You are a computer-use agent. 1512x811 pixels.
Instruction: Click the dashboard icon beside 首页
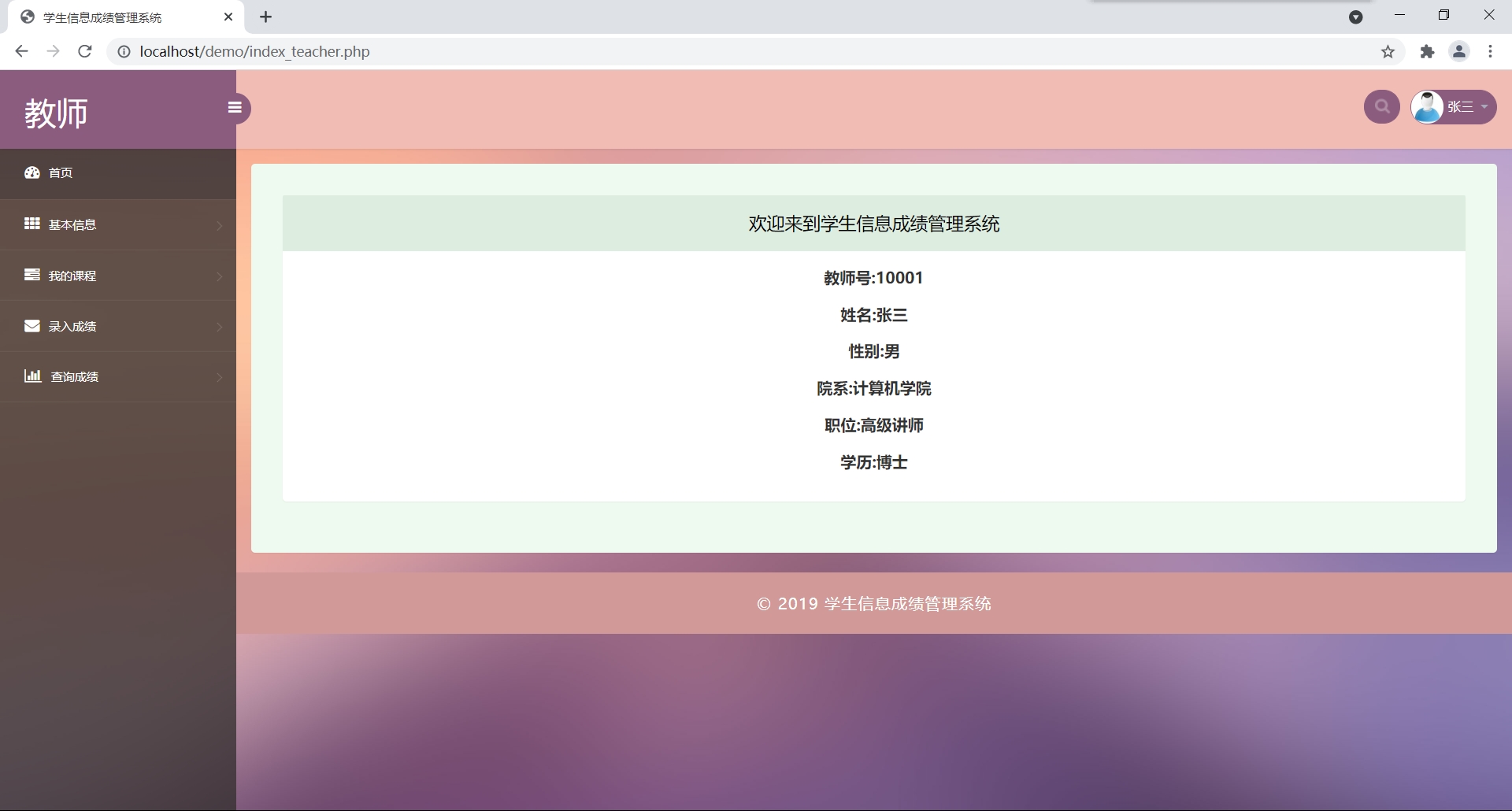[32, 172]
